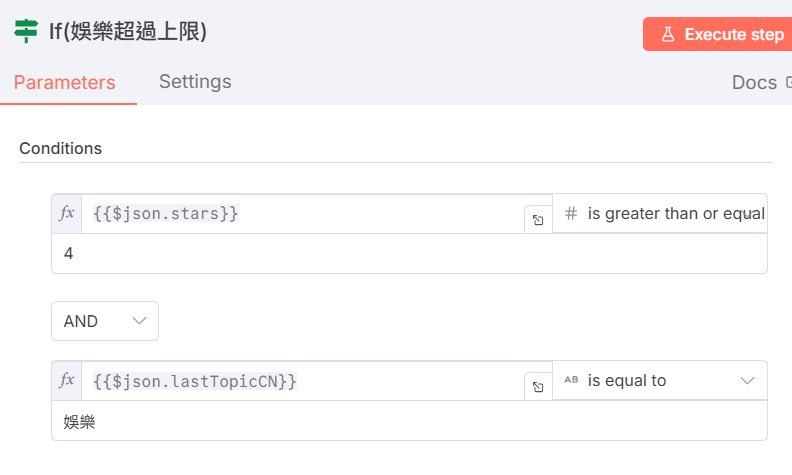
Task: Click the AB string type icon
Action: coord(571,380)
